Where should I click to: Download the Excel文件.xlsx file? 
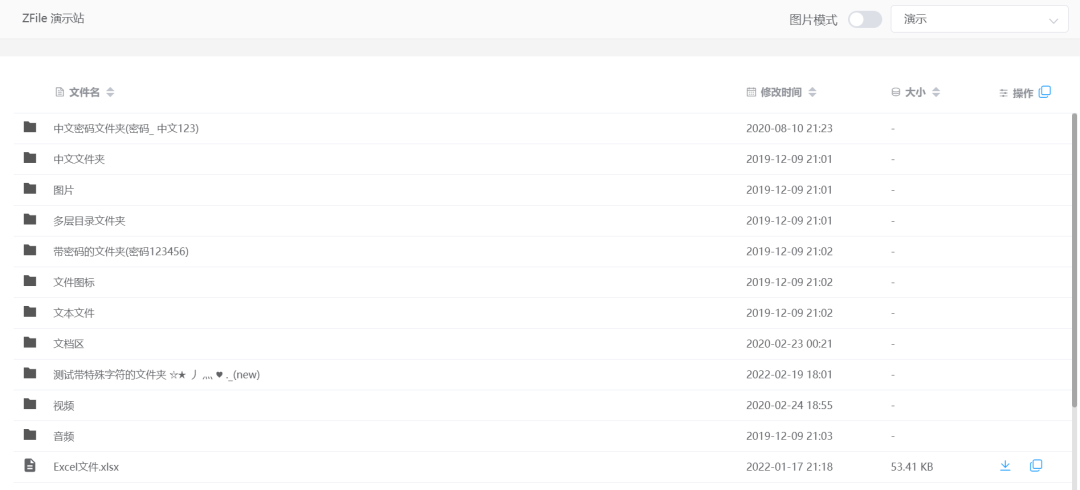1005,466
